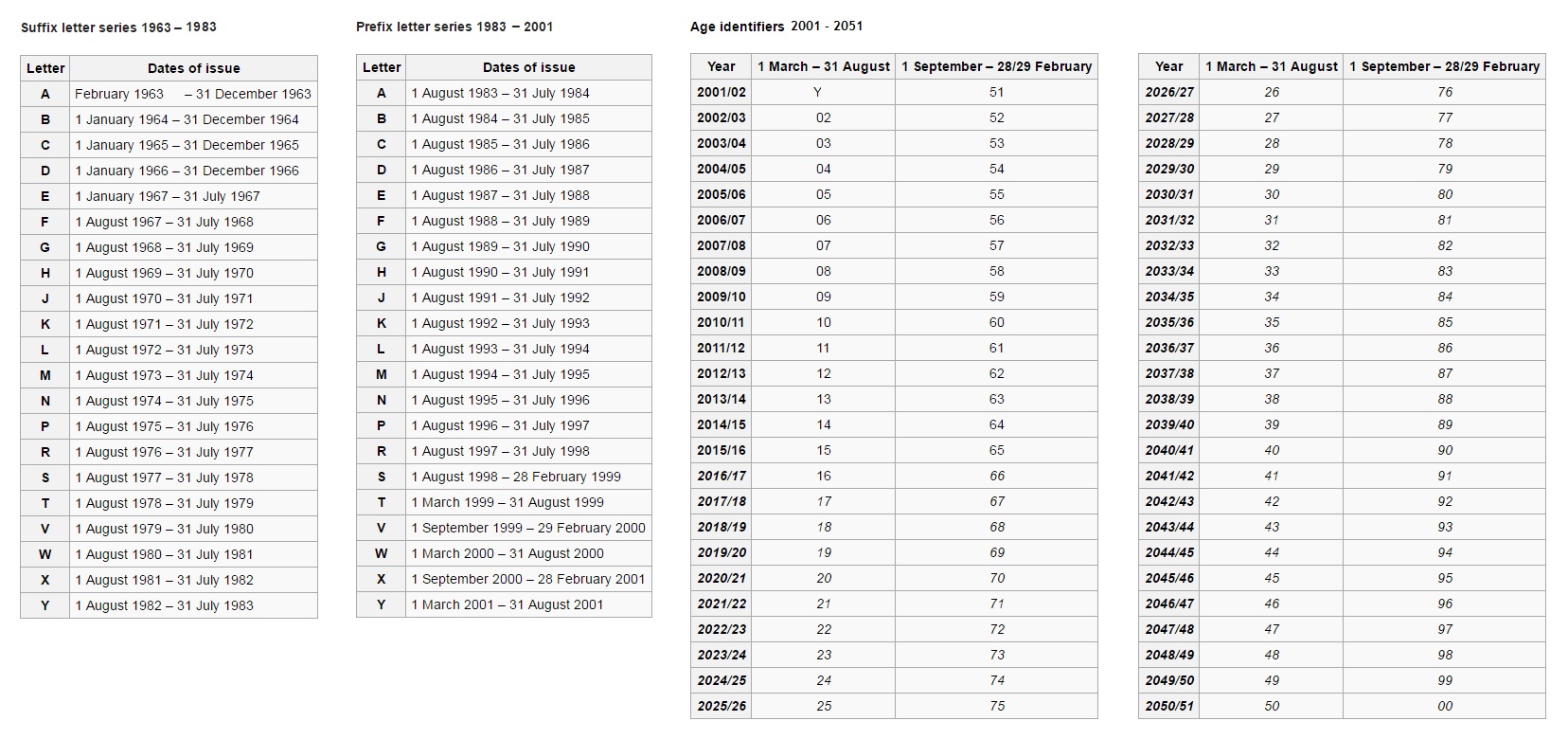
Task: Click the age identifier '99'
Action: click(x=1445, y=680)
